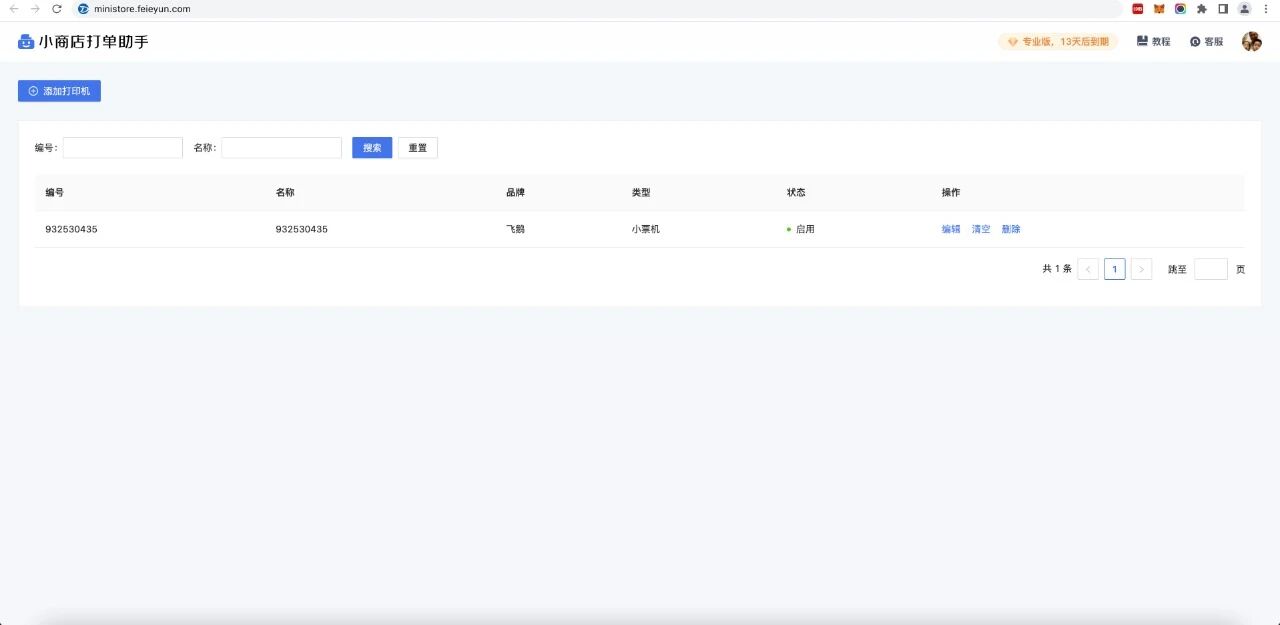Click the 添加打印机 button

59,91
